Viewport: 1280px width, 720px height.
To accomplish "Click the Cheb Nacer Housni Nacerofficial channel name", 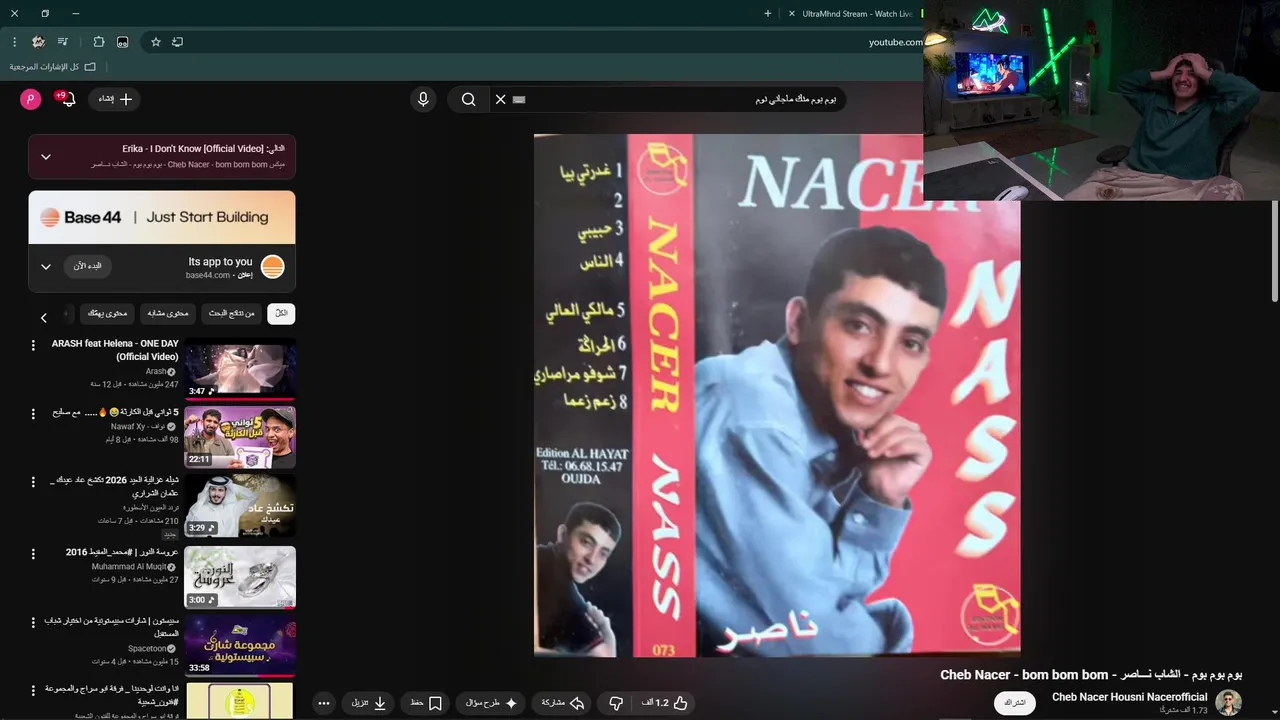I will (x=1129, y=697).
